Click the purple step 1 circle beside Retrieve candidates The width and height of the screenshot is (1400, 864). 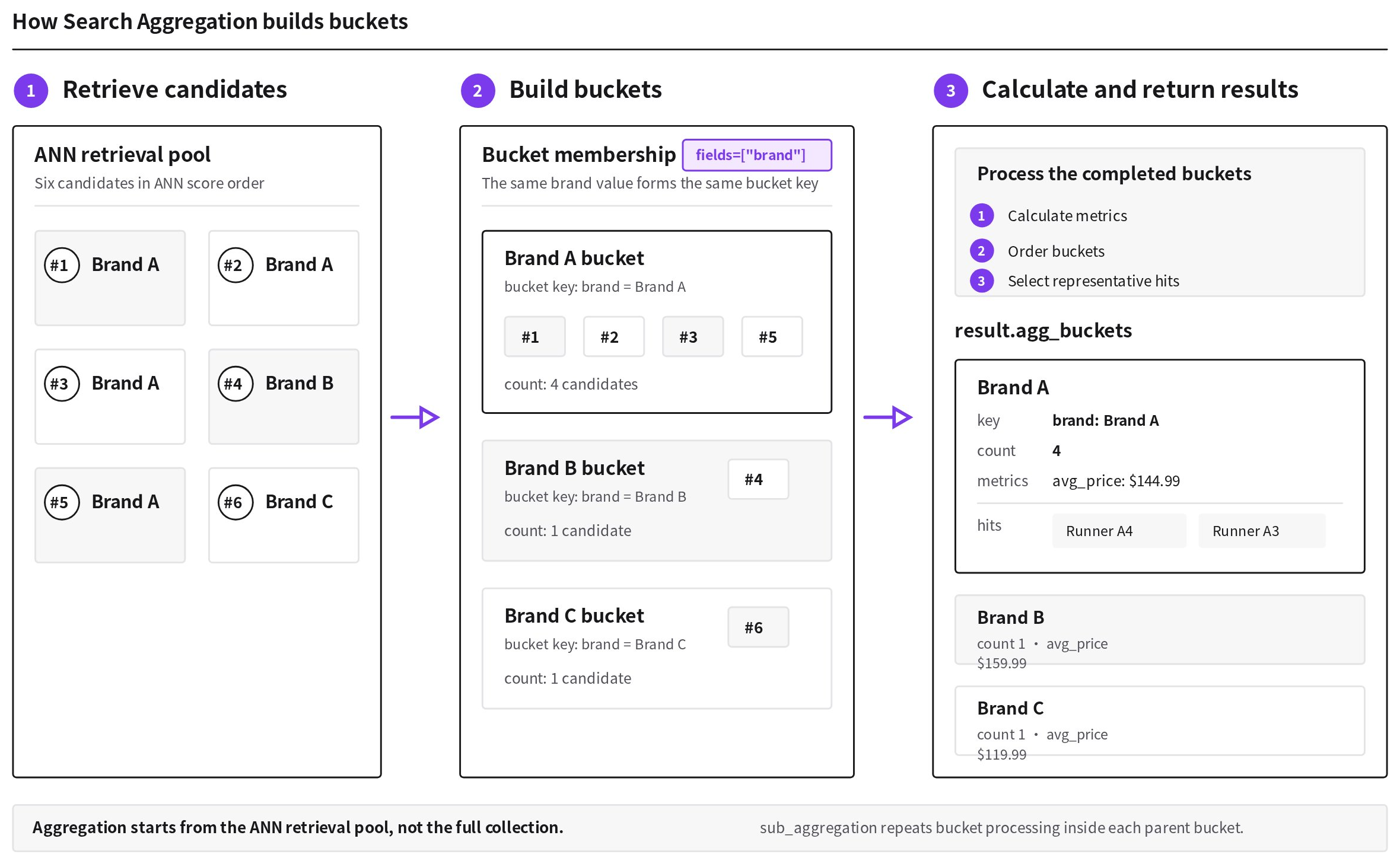(x=31, y=91)
